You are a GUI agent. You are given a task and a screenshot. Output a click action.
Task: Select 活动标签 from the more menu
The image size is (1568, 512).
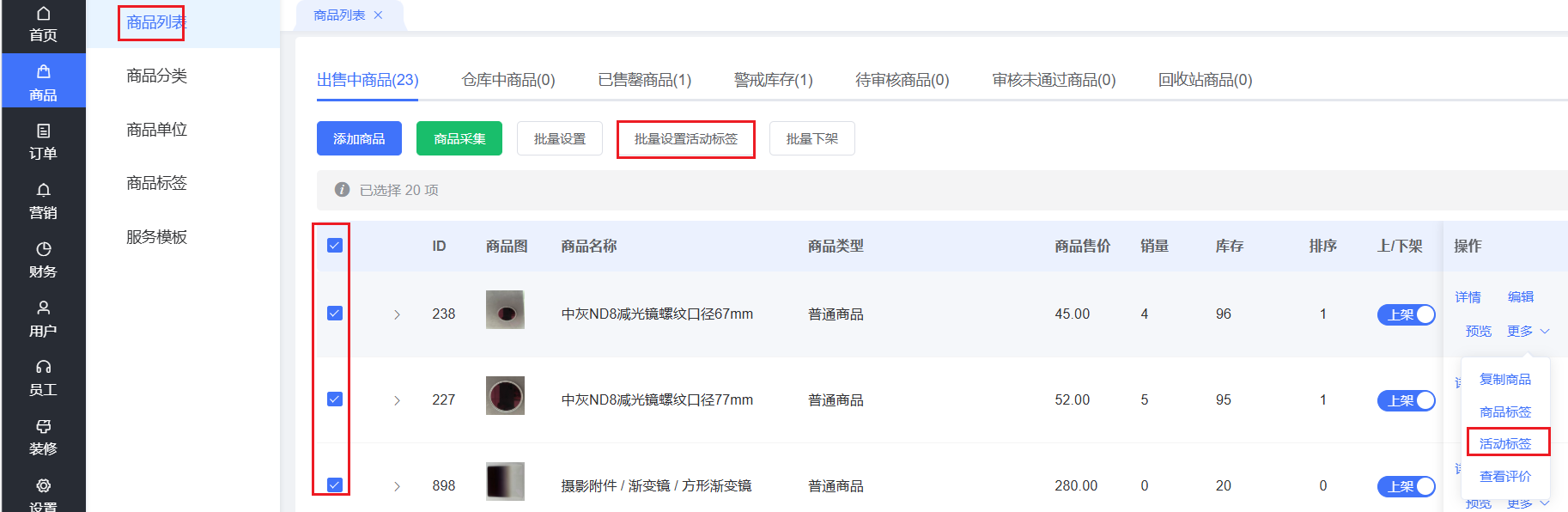coord(1505,443)
